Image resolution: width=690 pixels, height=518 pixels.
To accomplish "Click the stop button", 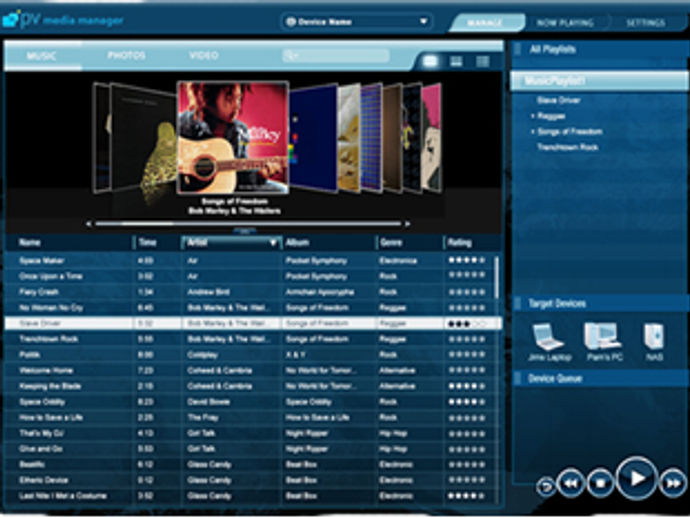I will pos(600,483).
